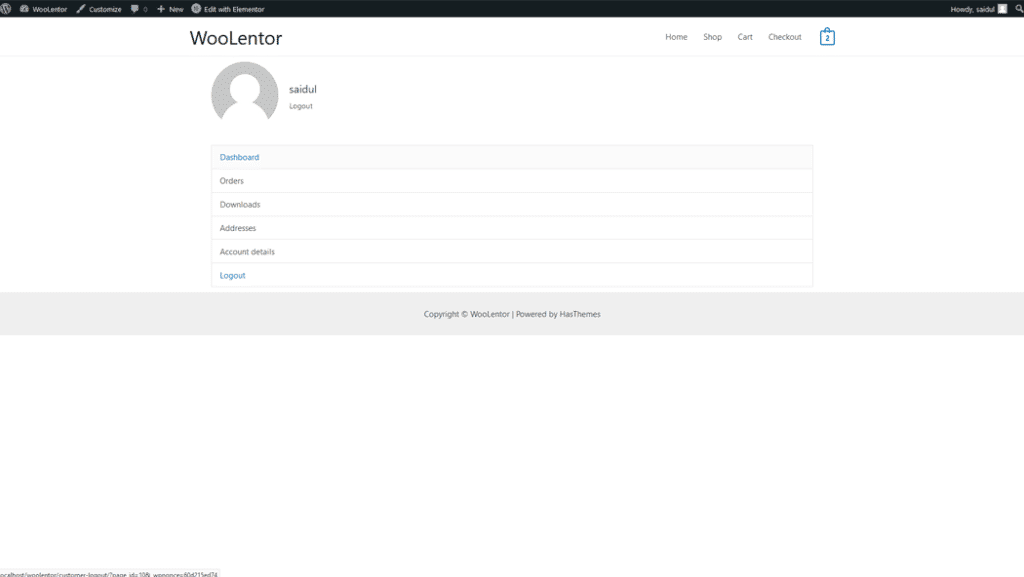This screenshot has width=1024, height=577.
Task: Click the saidul username text
Action: click(303, 89)
